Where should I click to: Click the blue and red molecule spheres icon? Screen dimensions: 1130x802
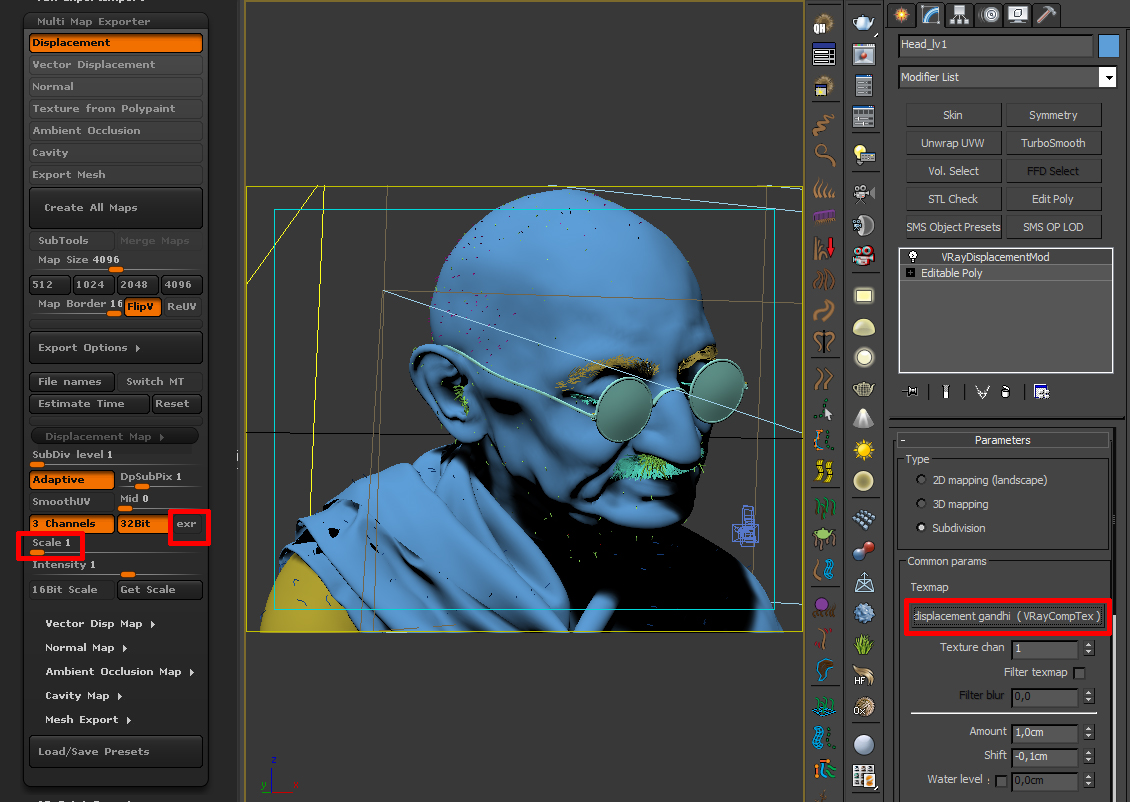863,551
